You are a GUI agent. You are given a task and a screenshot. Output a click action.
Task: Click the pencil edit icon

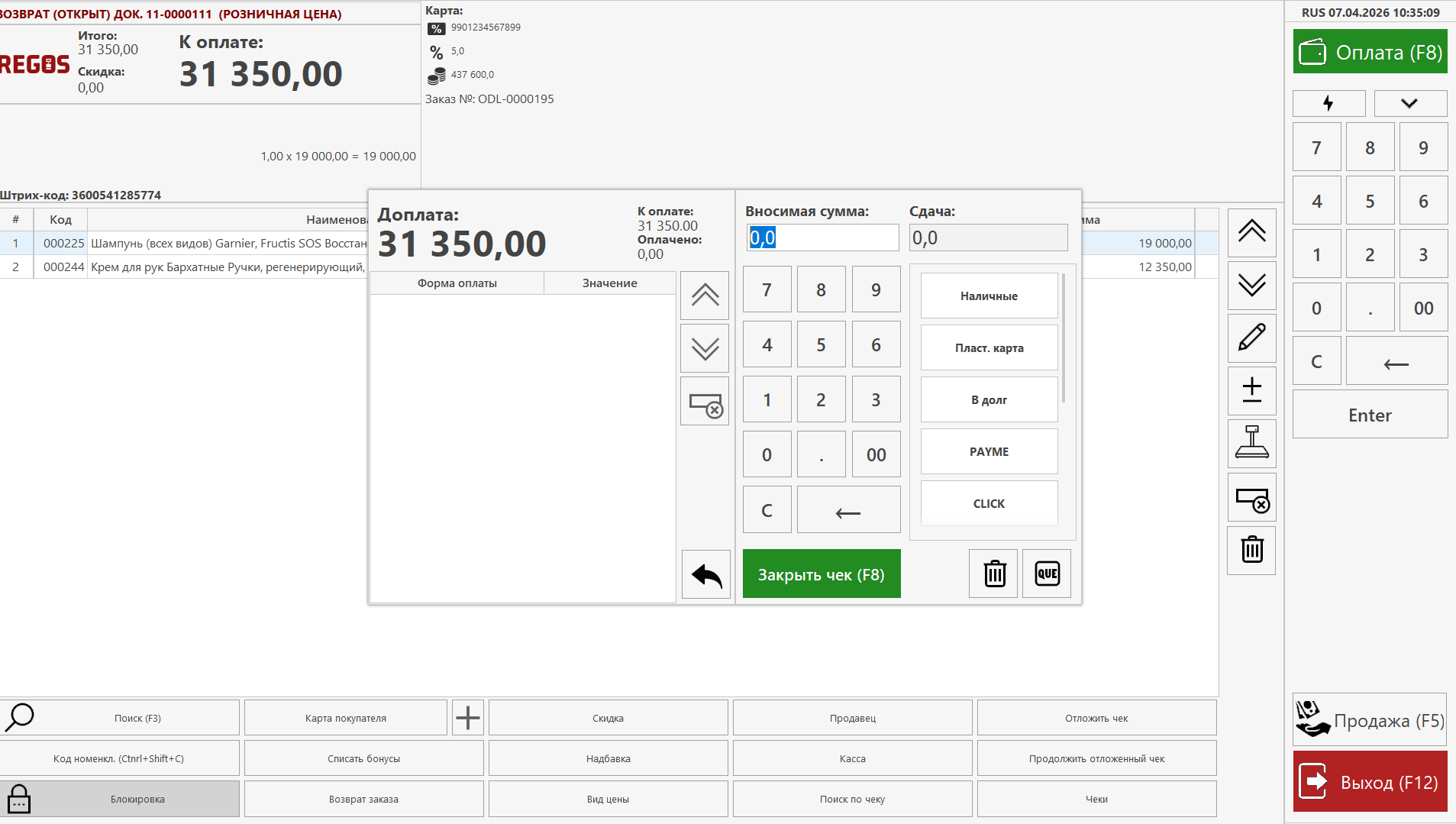click(x=1251, y=338)
